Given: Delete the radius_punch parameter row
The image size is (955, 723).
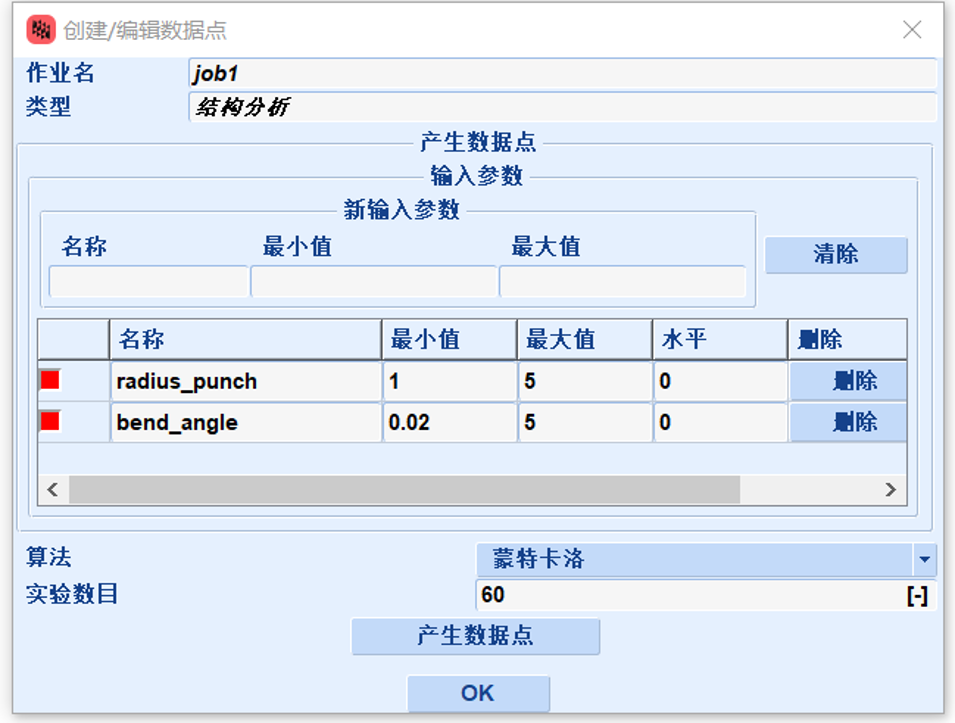Looking at the screenshot, I should (x=848, y=381).
